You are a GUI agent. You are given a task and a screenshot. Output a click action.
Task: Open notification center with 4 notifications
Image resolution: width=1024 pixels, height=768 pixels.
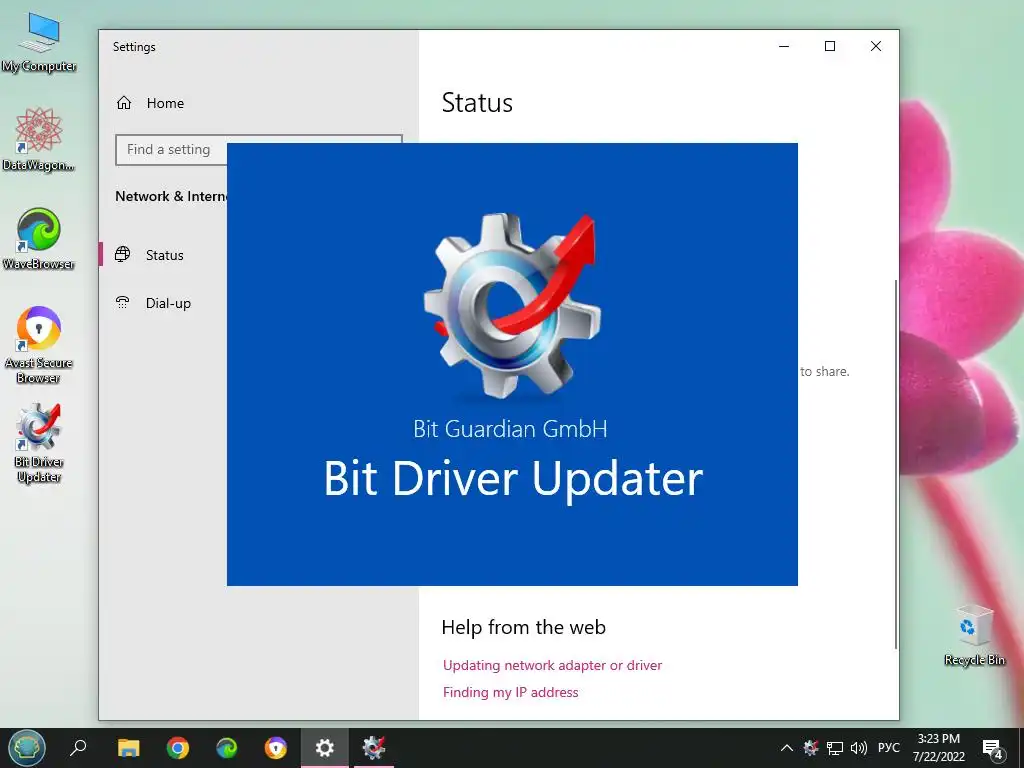click(x=993, y=749)
